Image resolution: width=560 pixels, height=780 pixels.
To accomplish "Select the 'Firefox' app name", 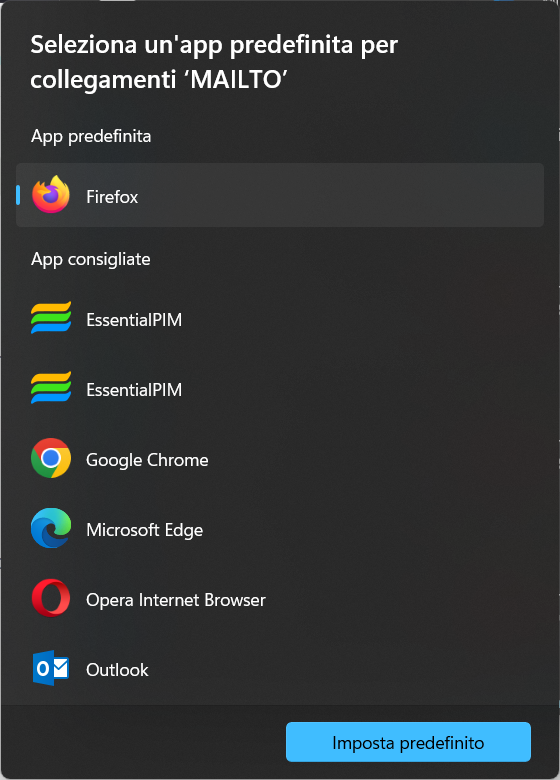I will 112,196.
